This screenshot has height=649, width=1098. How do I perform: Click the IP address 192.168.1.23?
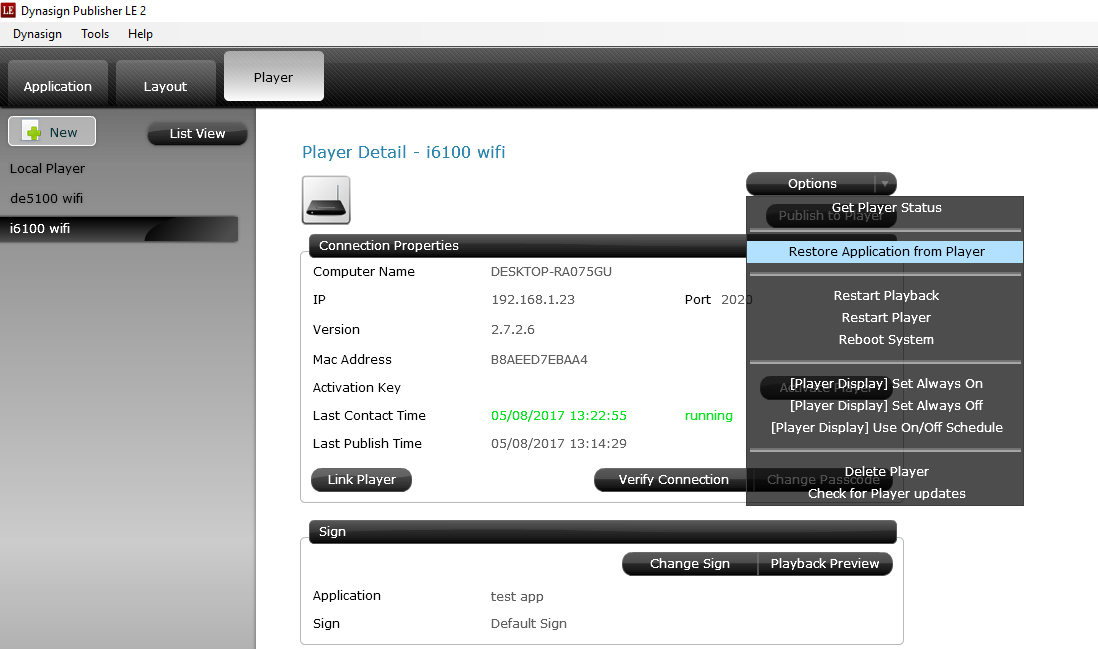(x=533, y=300)
